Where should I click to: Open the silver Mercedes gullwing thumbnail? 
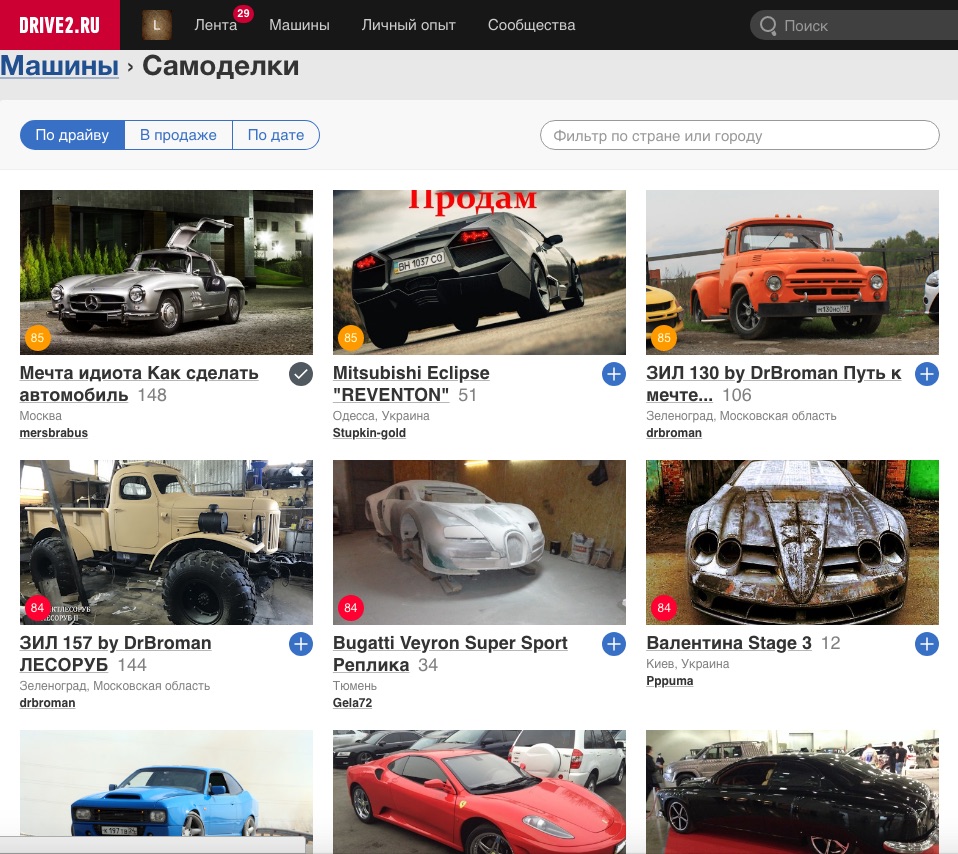pos(166,272)
